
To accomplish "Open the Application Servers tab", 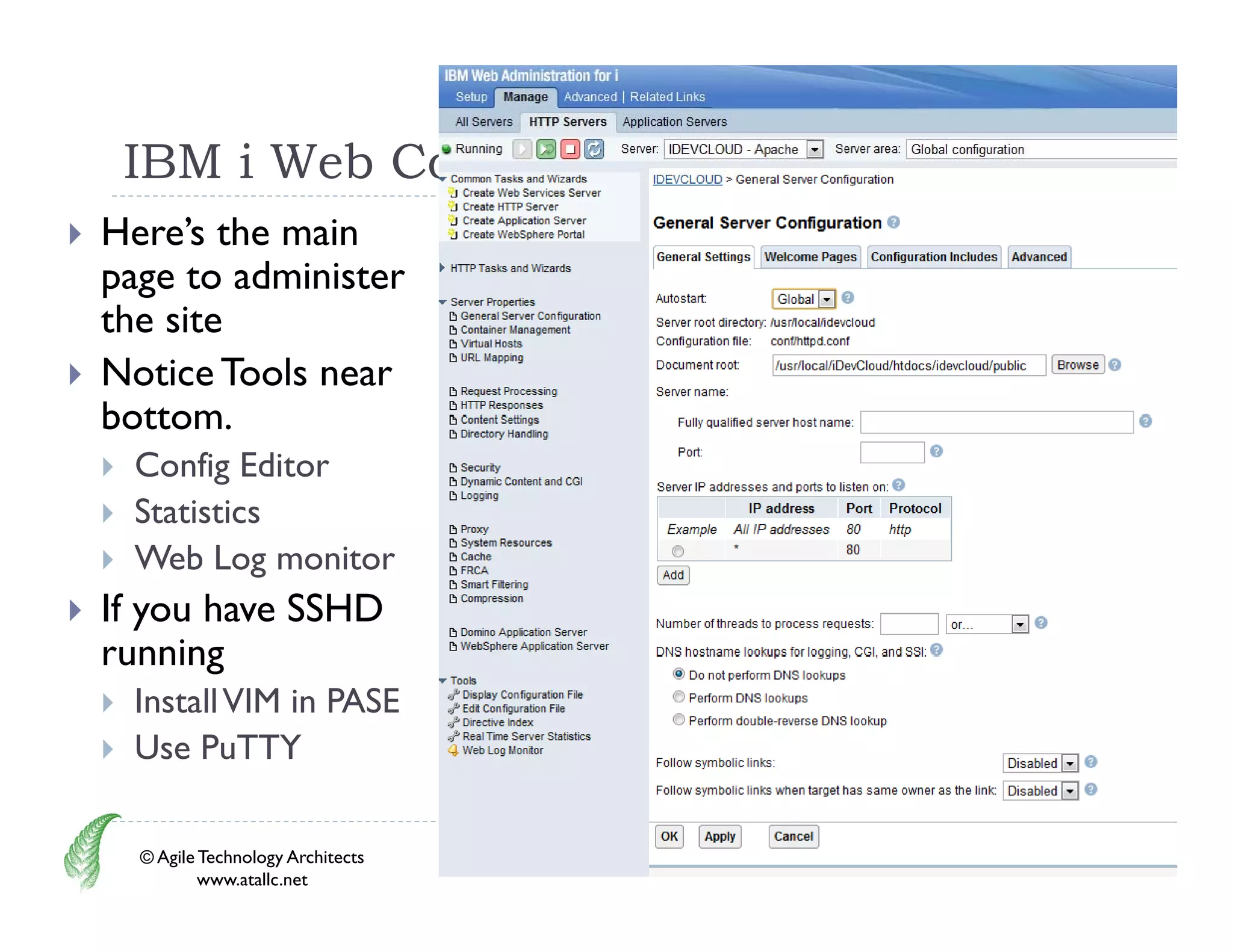I will click(674, 122).
